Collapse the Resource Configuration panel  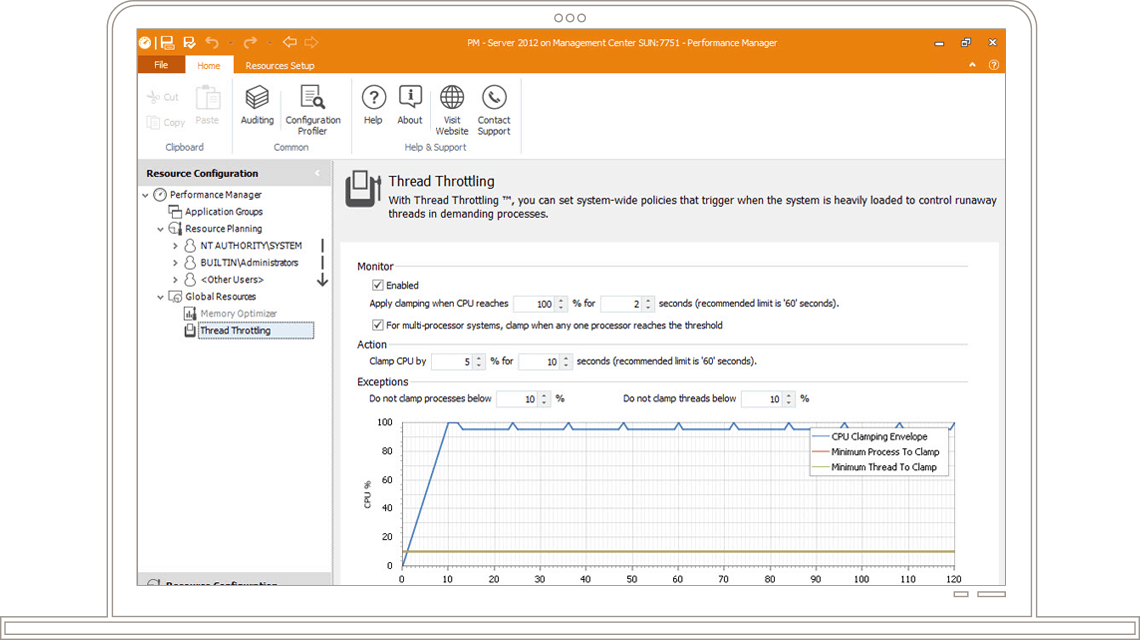tap(317, 173)
